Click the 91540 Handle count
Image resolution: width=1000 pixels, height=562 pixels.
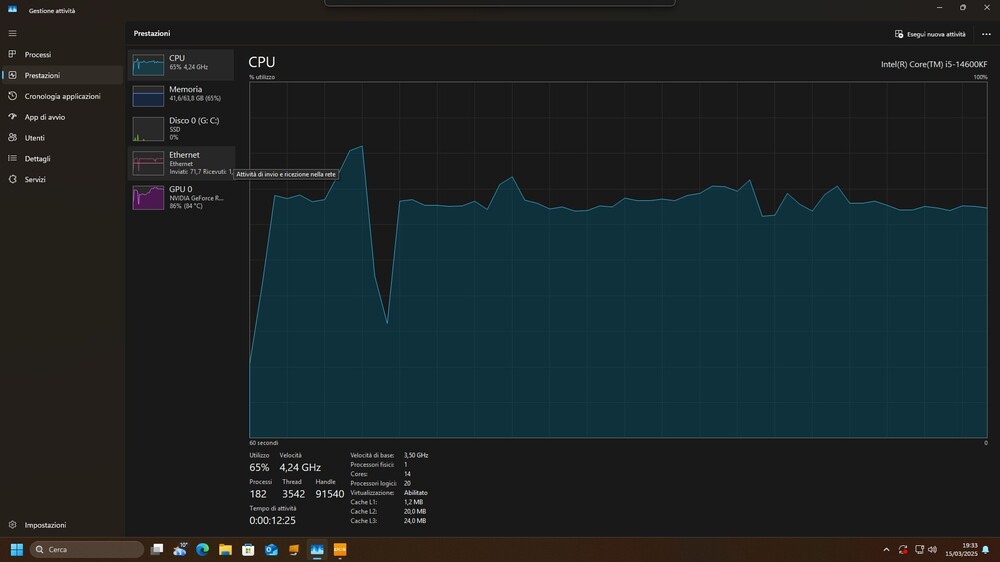330,494
